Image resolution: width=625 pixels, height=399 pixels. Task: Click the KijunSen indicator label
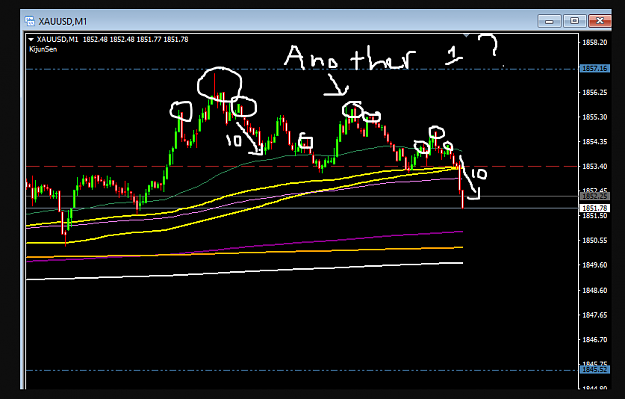click(43, 49)
